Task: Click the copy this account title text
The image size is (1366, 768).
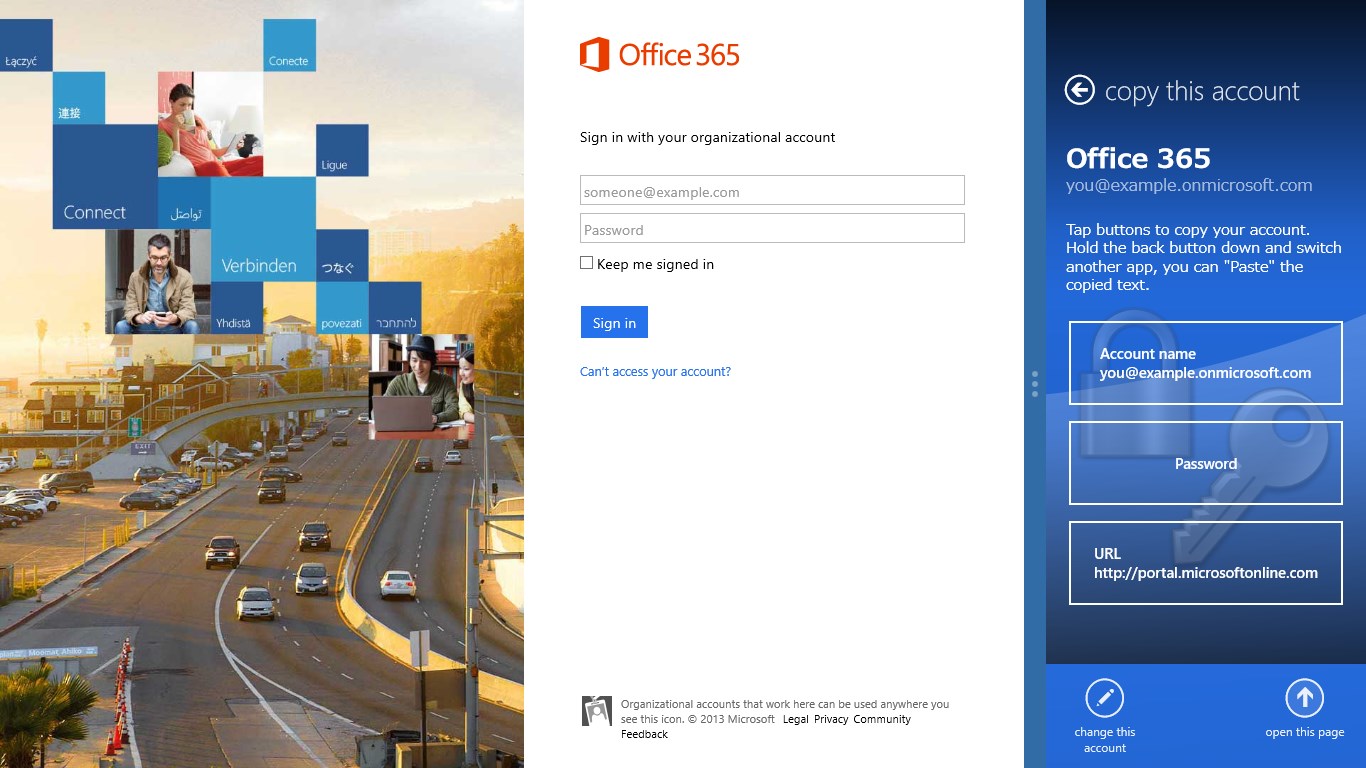Action: click(x=1202, y=91)
